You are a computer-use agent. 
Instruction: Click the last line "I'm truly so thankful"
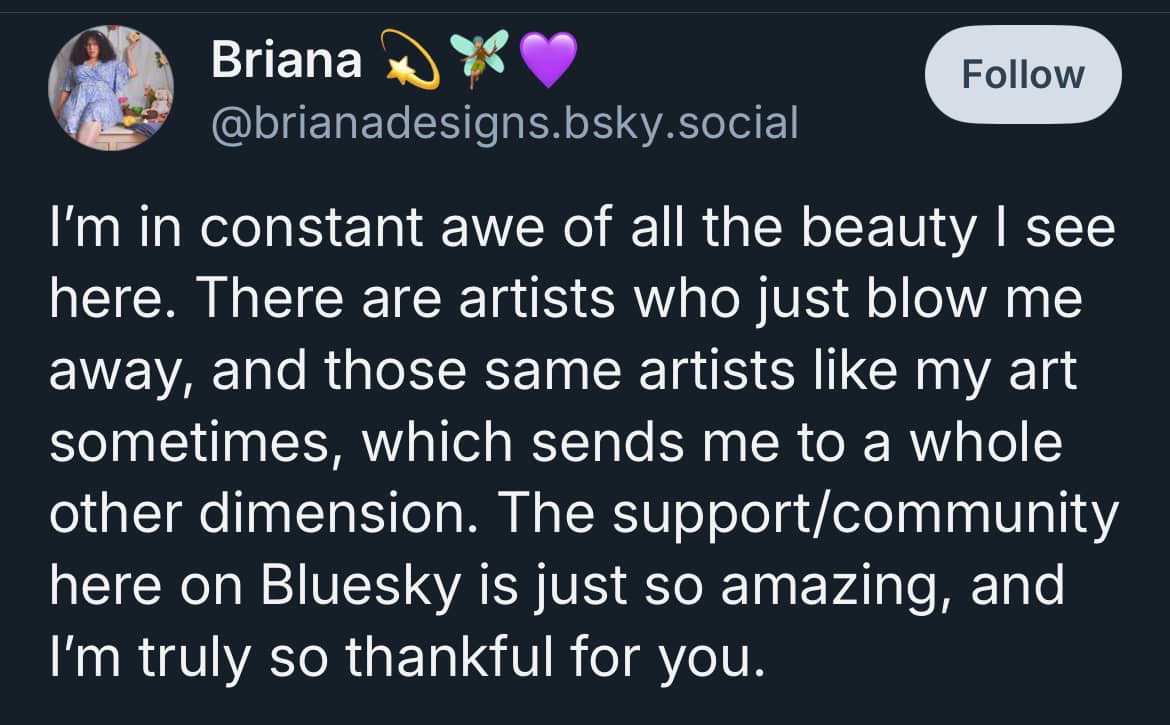(400, 657)
